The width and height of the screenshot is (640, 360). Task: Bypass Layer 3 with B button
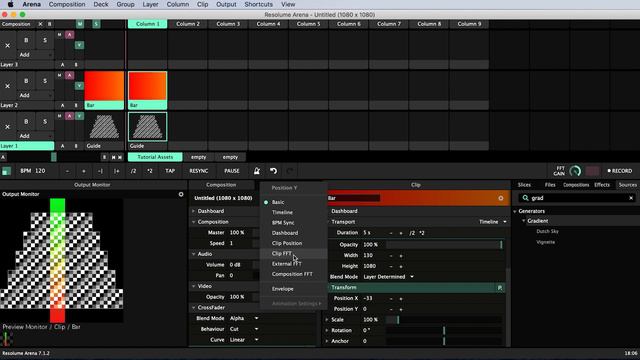click(26, 40)
